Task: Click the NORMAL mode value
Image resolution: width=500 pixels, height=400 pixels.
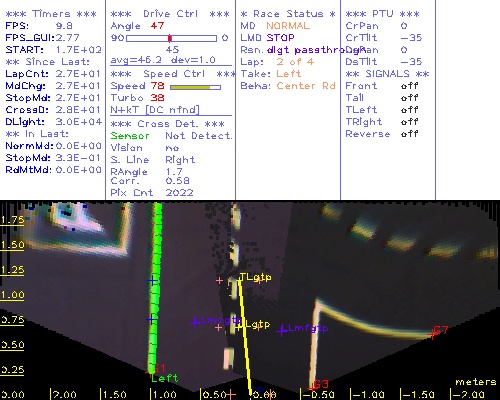Action: click(288, 26)
